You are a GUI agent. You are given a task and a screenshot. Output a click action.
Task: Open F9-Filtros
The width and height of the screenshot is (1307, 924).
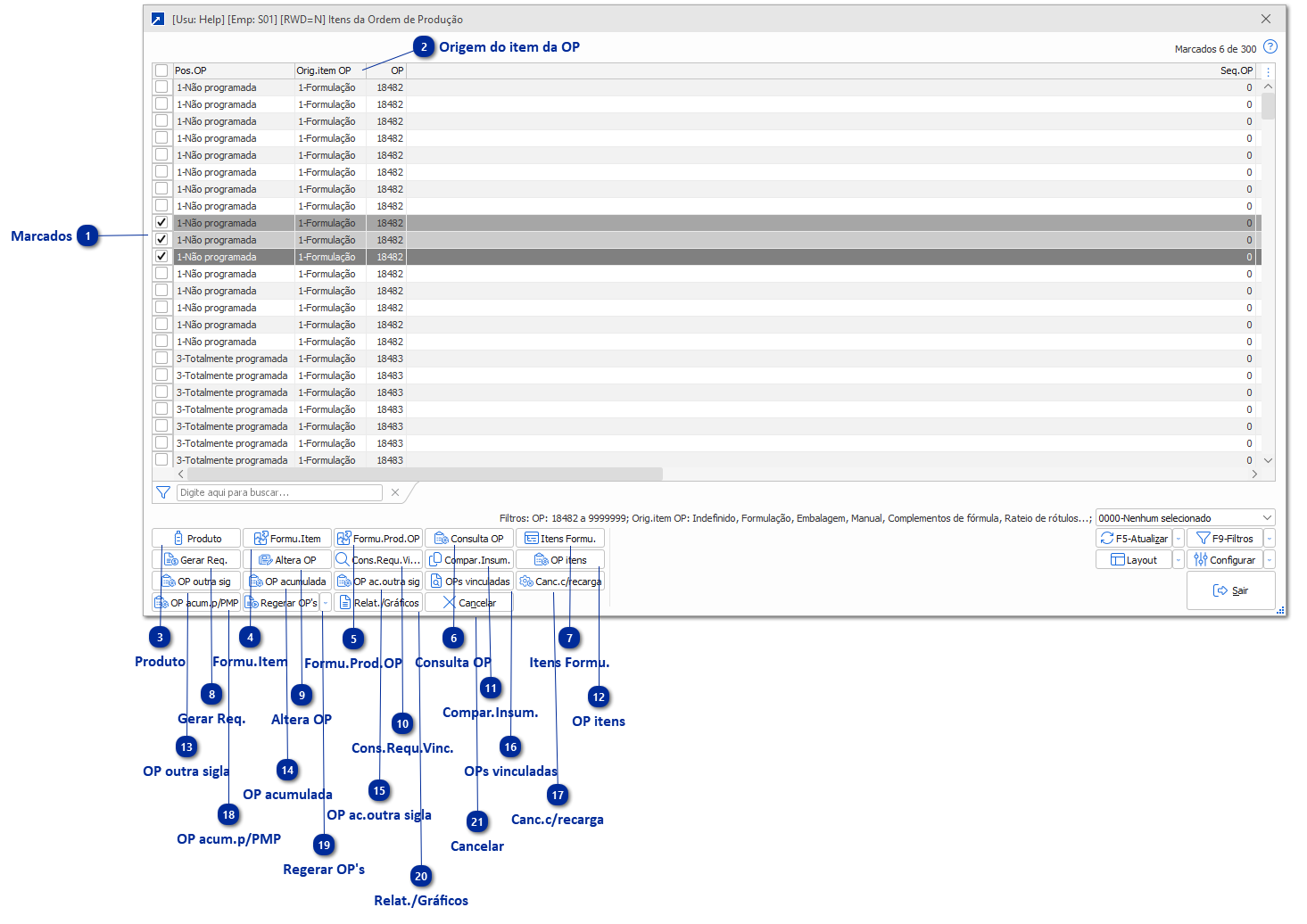(x=1225, y=539)
